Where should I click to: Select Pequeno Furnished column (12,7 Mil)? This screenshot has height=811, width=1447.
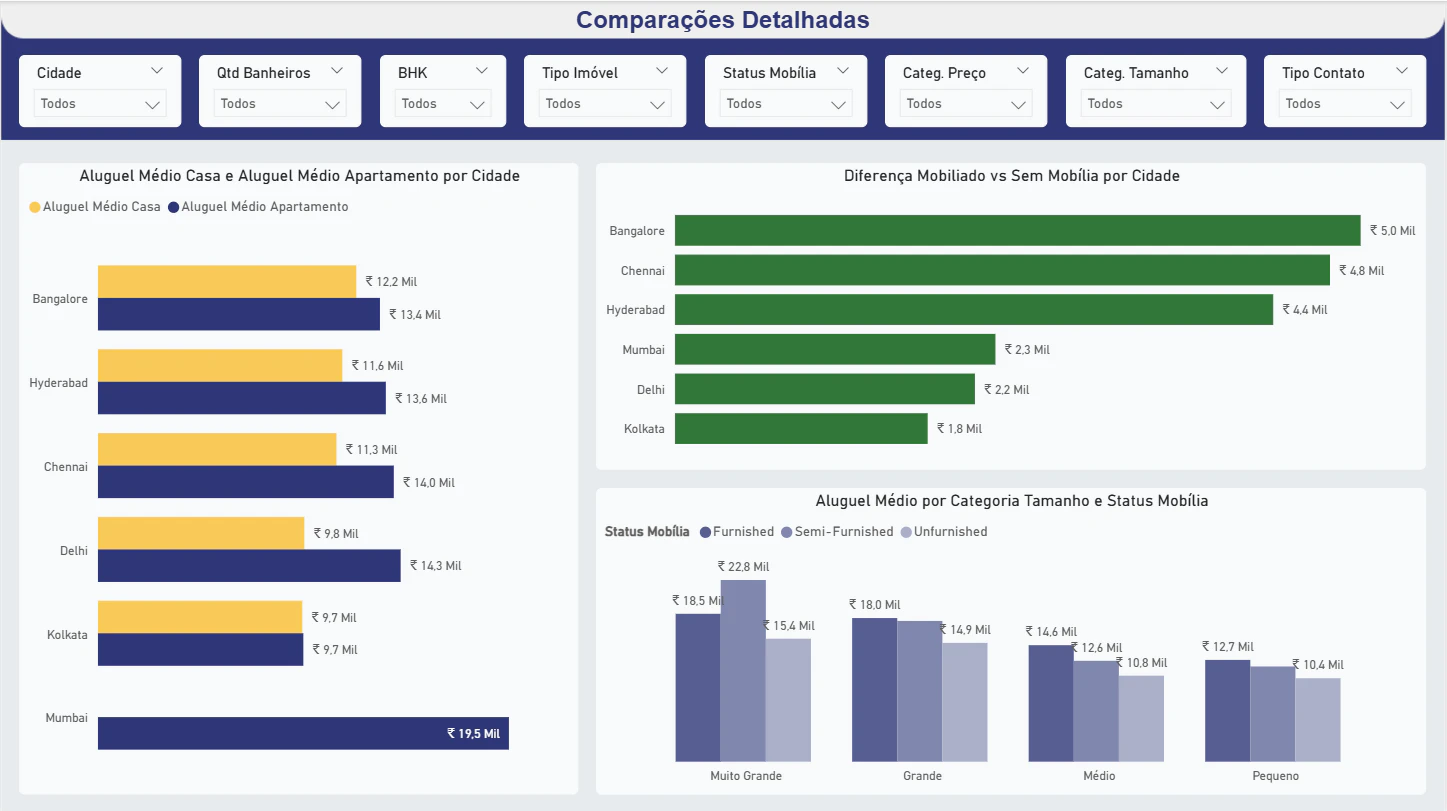(1227, 711)
